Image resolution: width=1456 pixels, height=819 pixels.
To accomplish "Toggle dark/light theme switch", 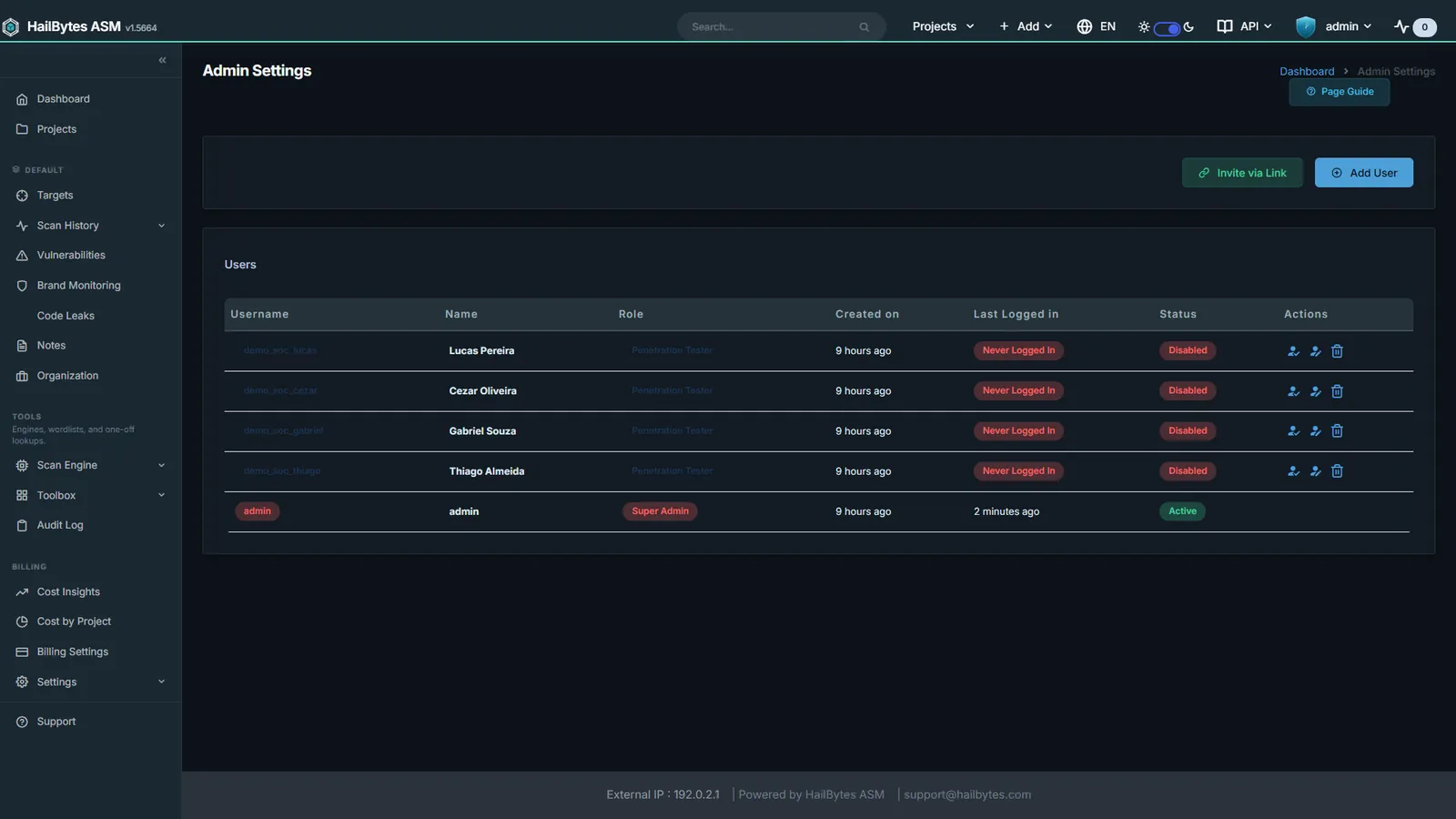I will point(1167,28).
